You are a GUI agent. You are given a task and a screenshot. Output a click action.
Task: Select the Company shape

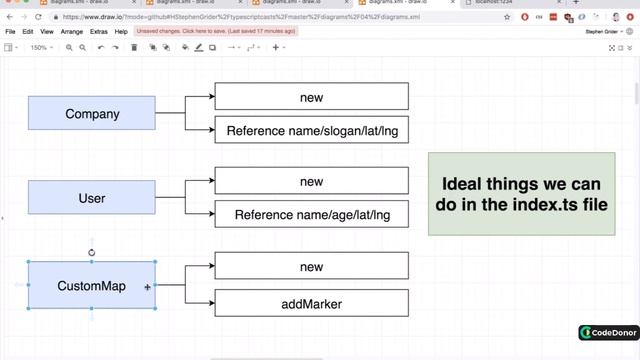(92, 113)
